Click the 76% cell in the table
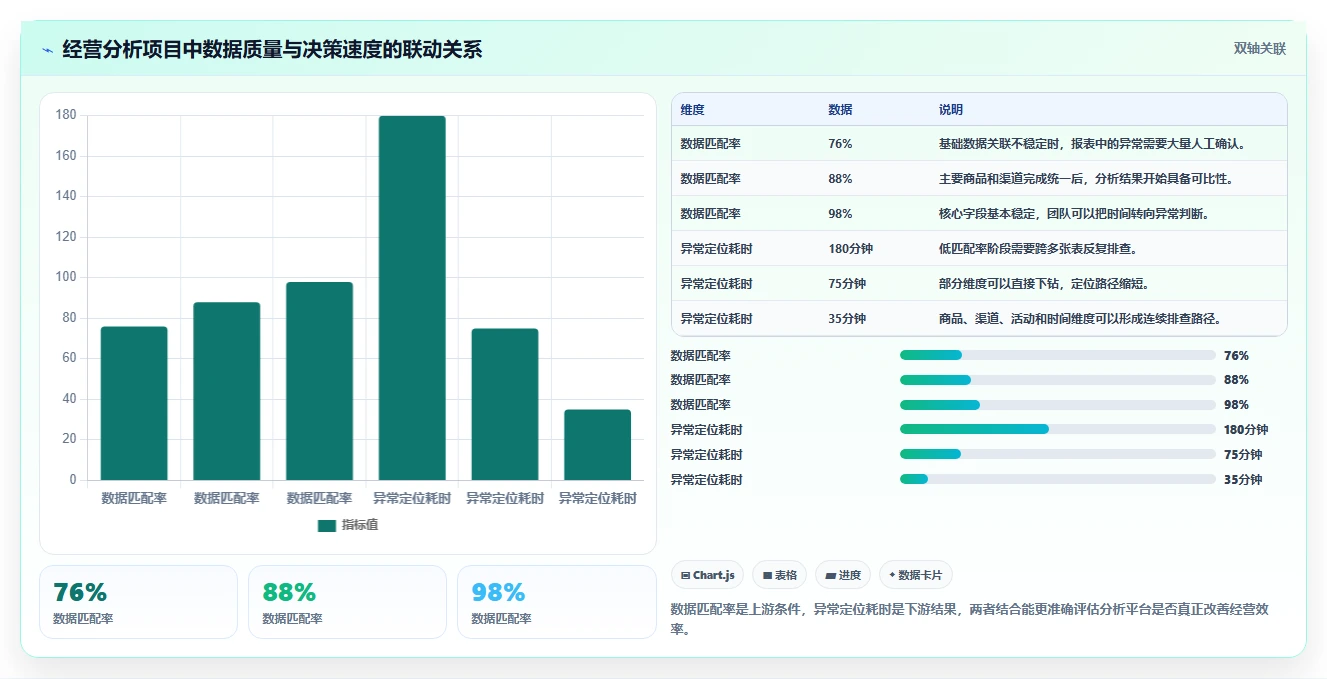 [x=841, y=144]
